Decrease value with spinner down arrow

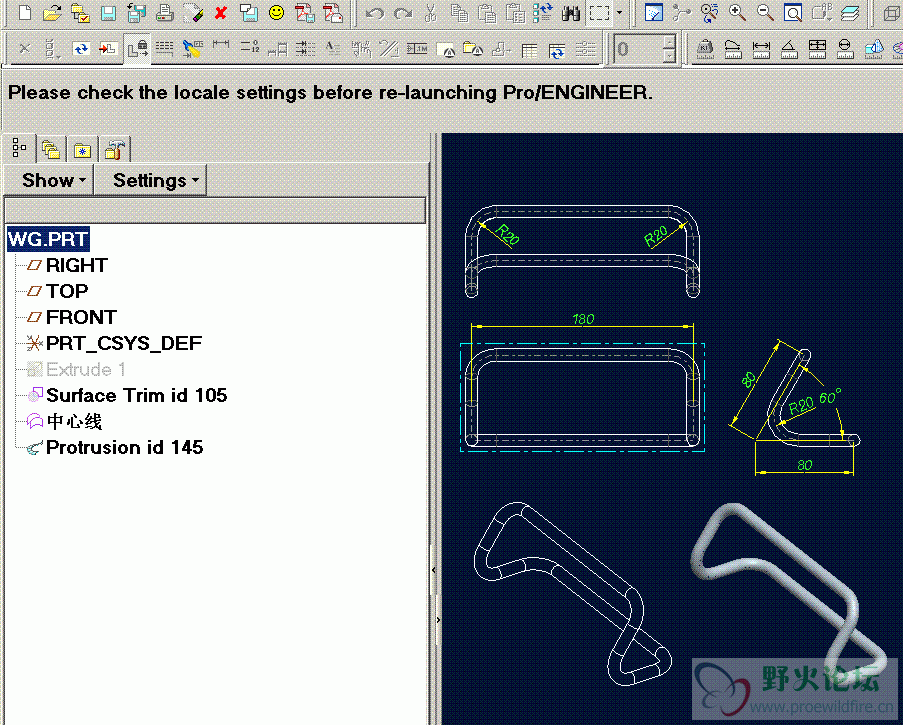coord(669,55)
